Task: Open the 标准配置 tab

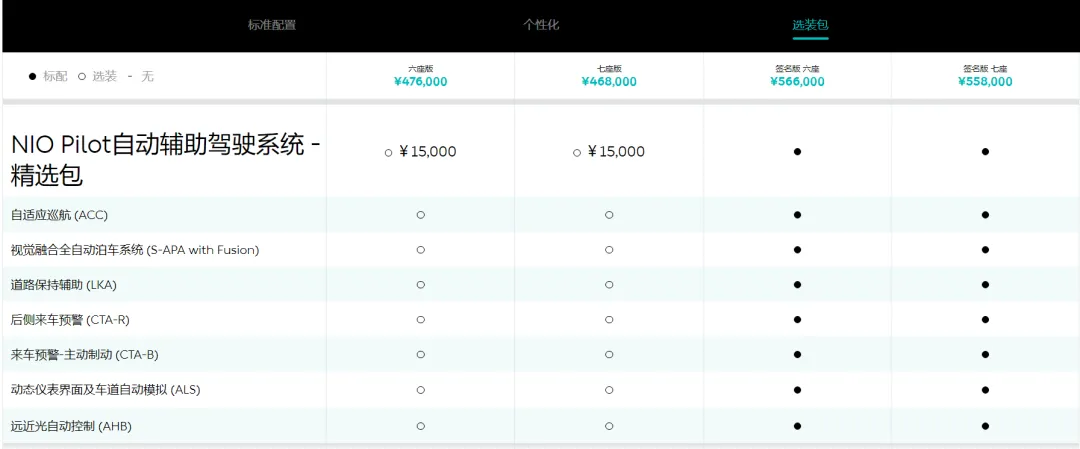Action: click(272, 25)
